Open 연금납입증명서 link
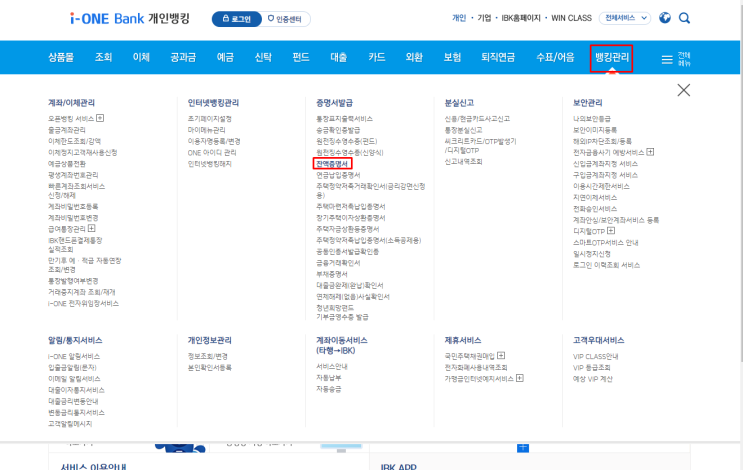 (338, 175)
